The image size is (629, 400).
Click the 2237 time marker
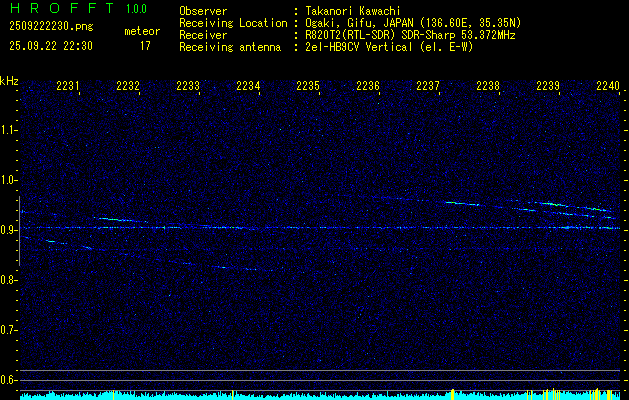(428, 87)
